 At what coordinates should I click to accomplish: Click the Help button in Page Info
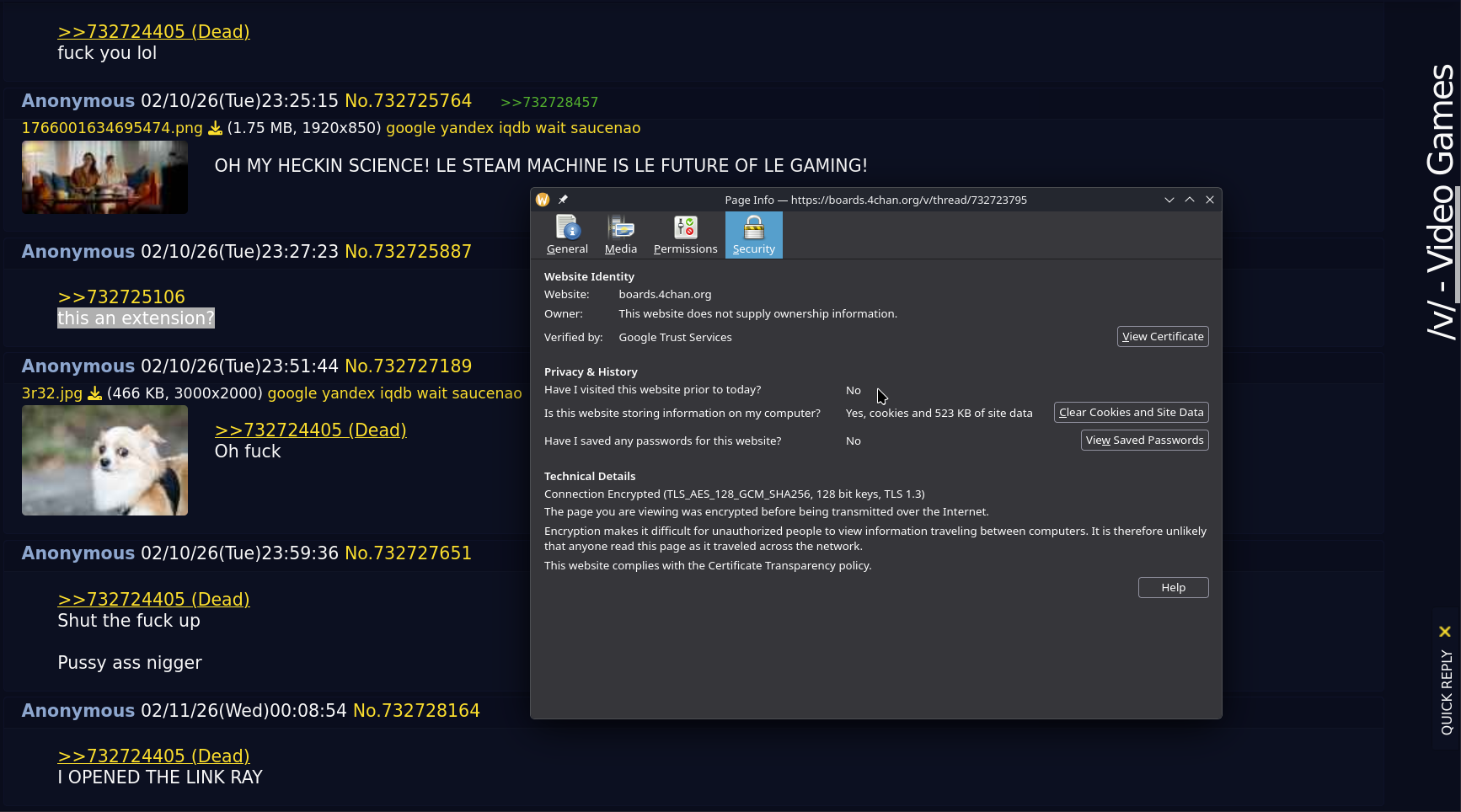click(x=1174, y=588)
